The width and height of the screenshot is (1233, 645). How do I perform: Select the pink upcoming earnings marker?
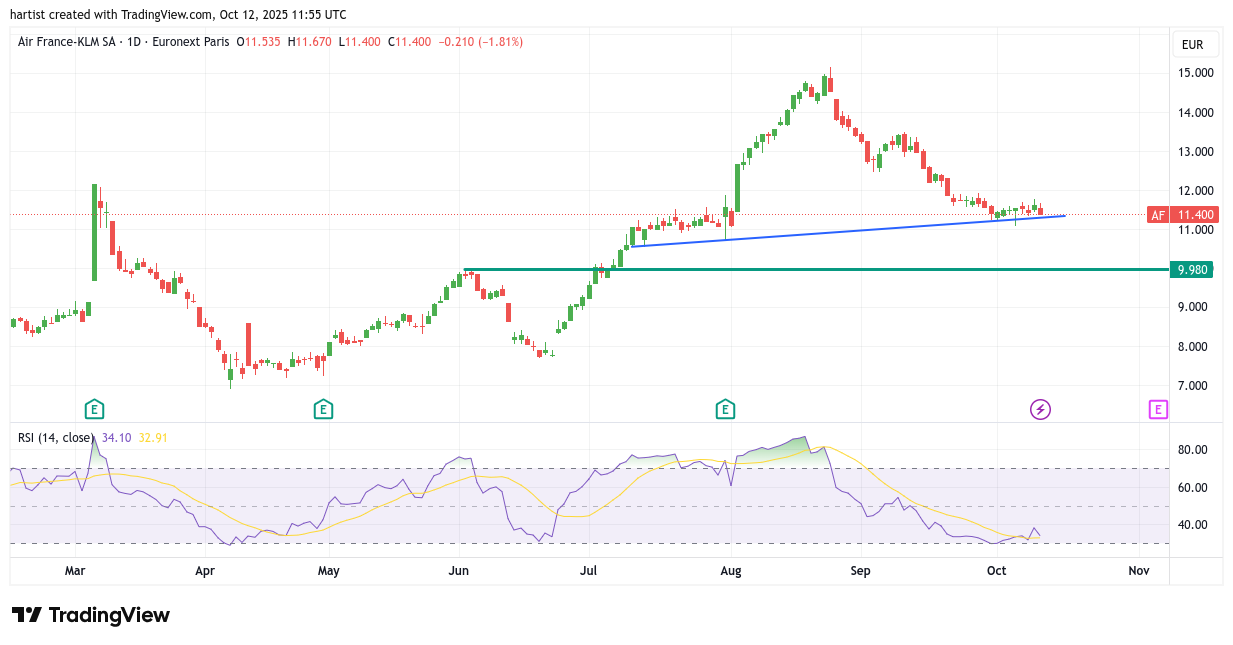(1158, 409)
